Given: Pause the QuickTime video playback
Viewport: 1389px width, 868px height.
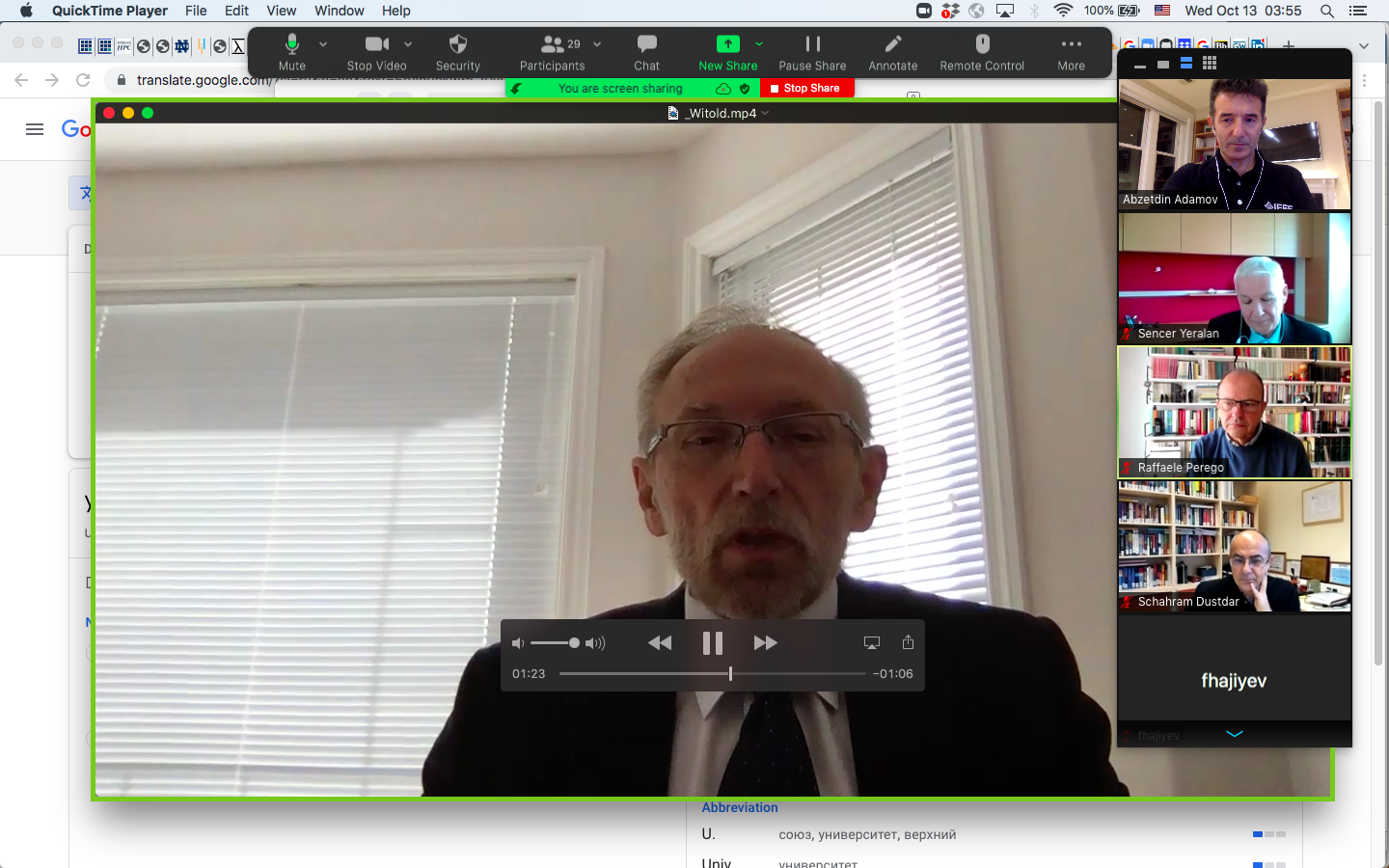Looking at the screenshot, I should [x=713, y=643].
